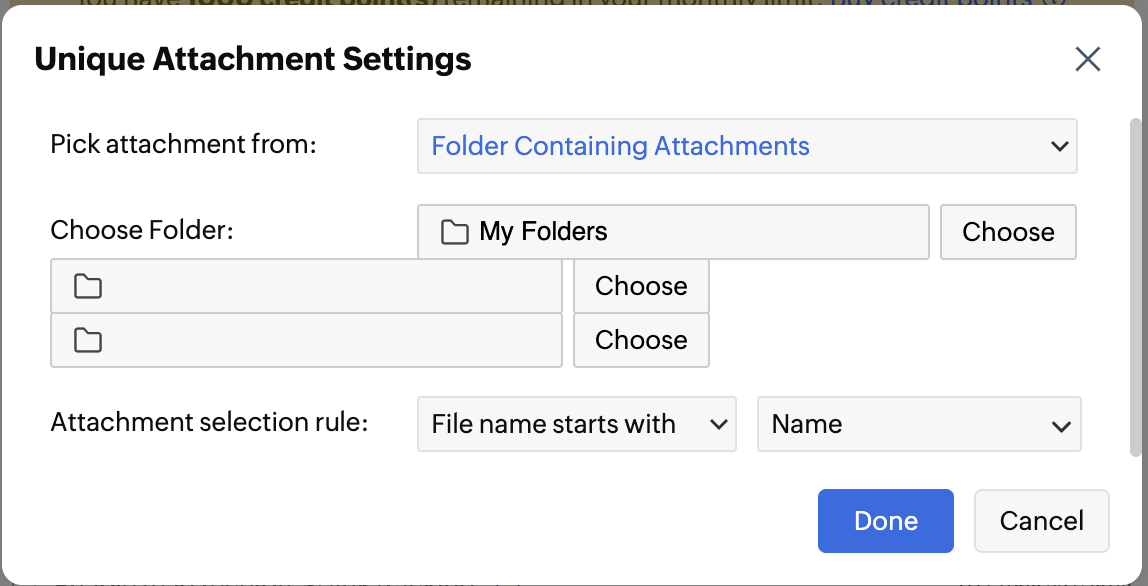The image size is (1148, 586).
Task: Expand the File name starts with dropdown
Action: 576,424
